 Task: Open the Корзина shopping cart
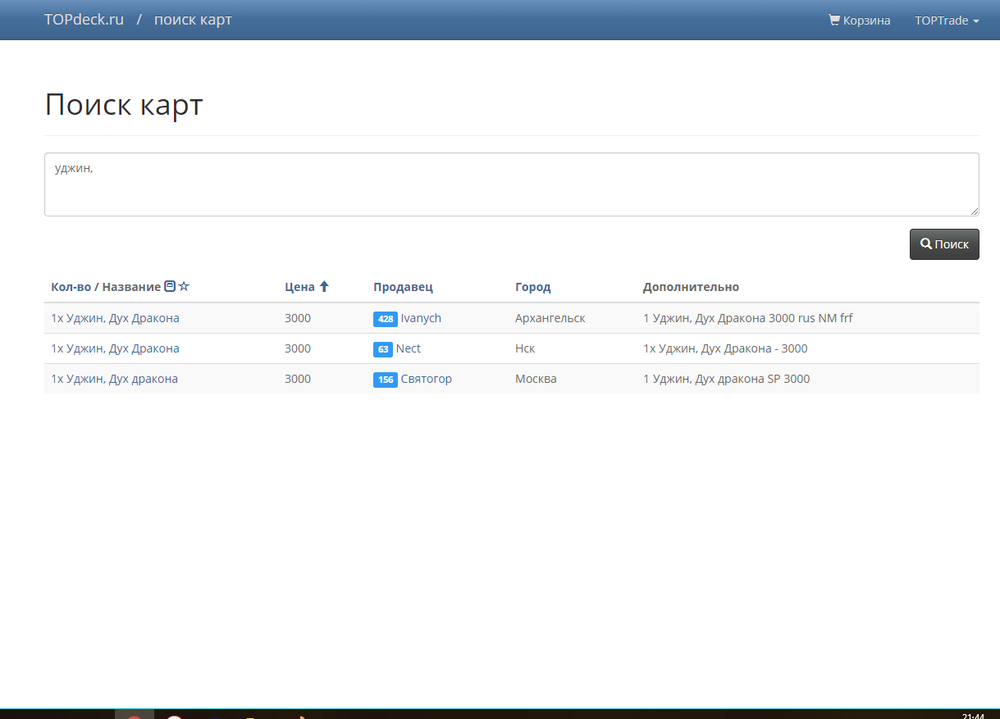tap(859, 20)
